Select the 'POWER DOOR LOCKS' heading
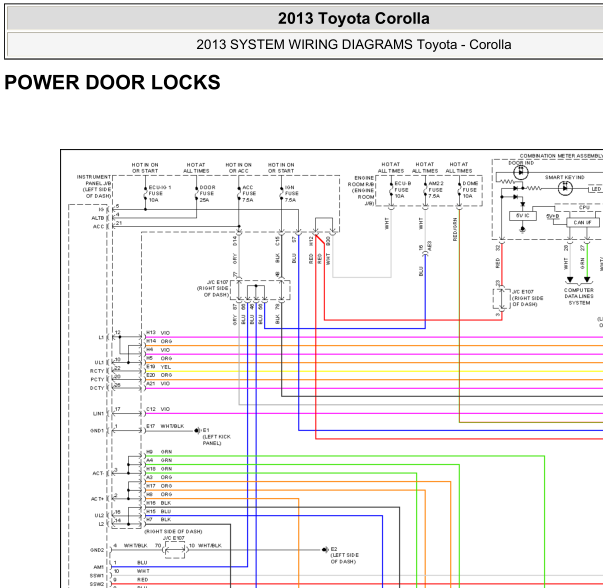The height and width of the screenshot is (588, 603). click(x=112, y=82)
